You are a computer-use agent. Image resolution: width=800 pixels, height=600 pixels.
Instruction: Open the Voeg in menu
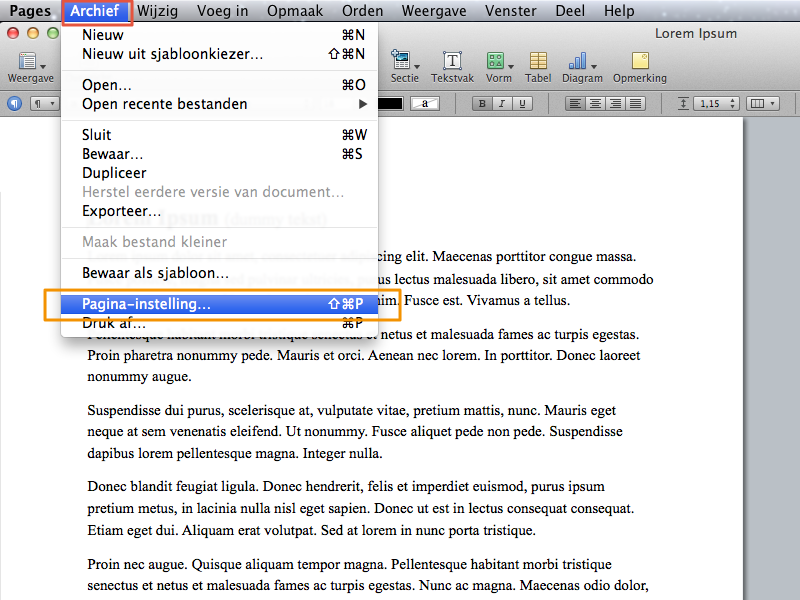tap(222, 11)
